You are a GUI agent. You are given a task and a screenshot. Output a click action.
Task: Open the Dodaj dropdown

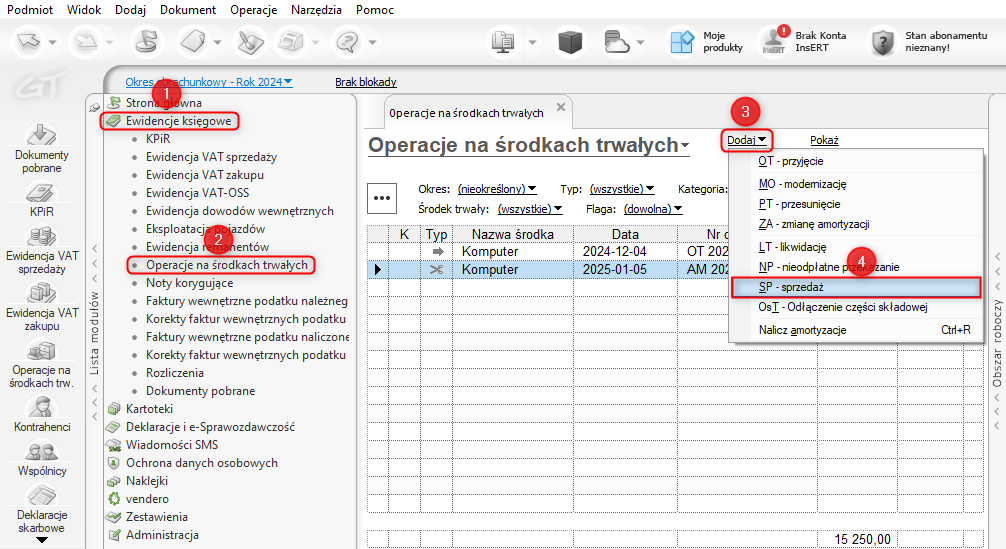pyautogui.click(x=746, y=140)
